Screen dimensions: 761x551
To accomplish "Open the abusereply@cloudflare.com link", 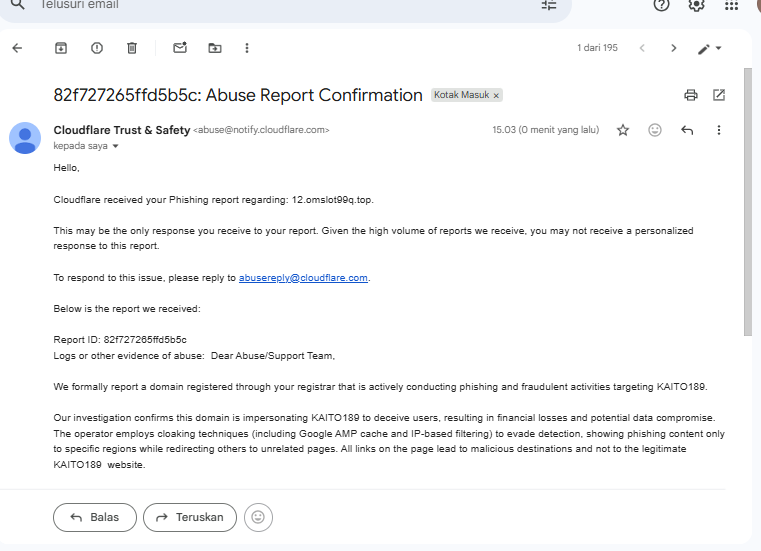I will click(303, 278).
